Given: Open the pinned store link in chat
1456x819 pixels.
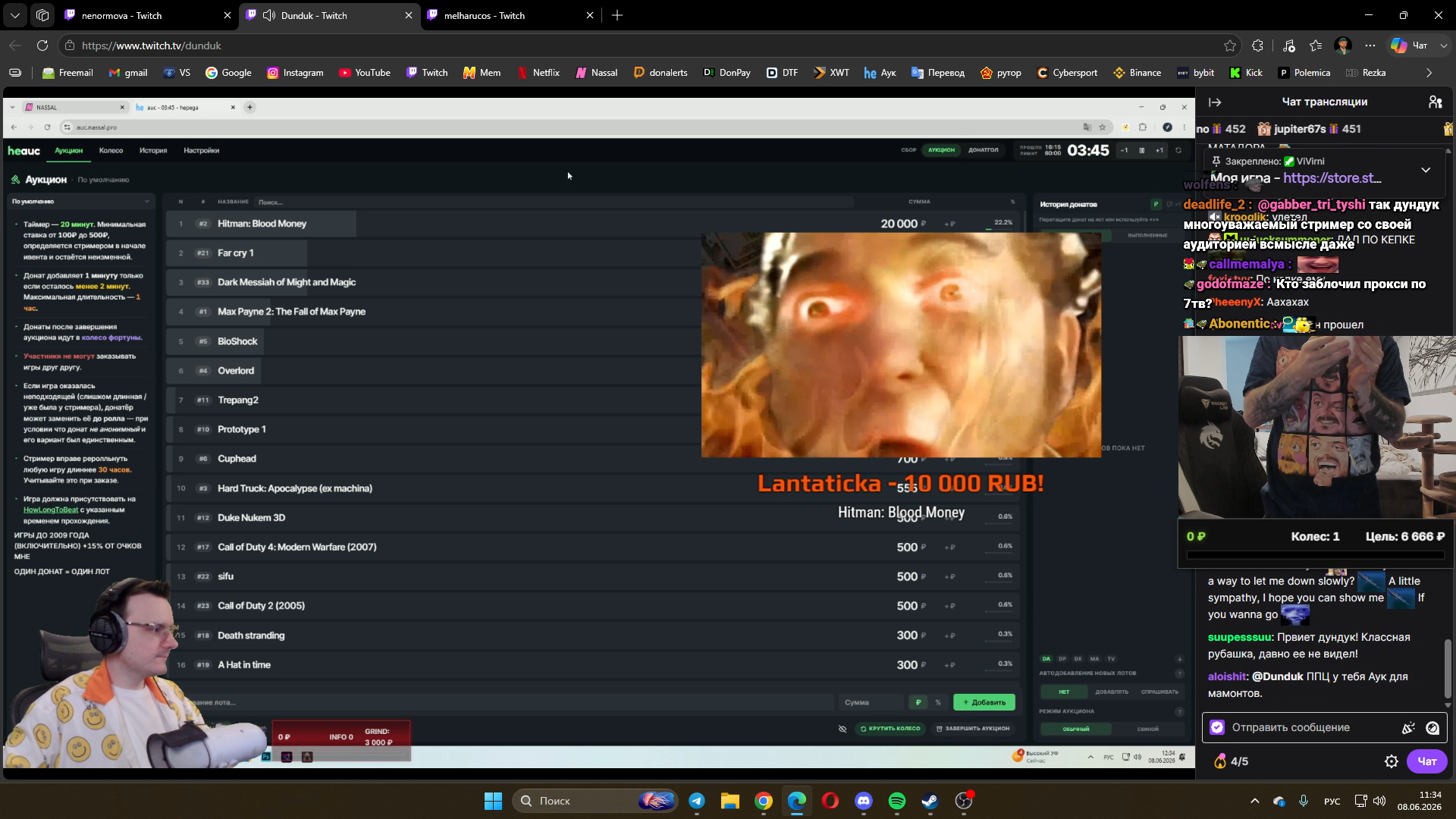Looking at the screenshot, I should pos(1332,178).
